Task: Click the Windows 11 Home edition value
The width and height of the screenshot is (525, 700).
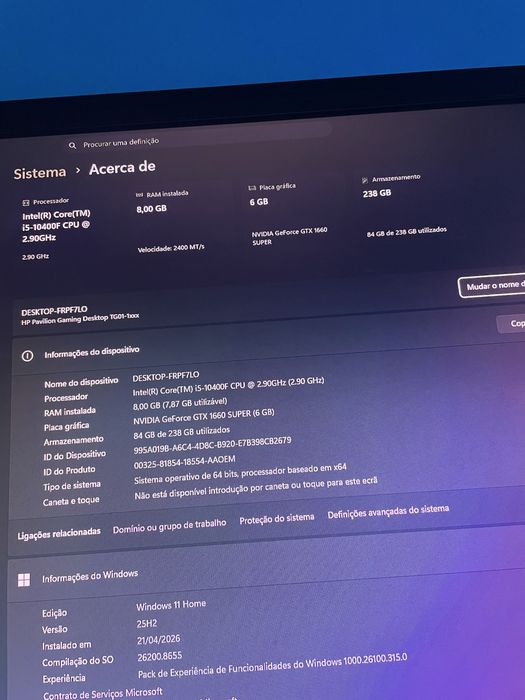Action: (x=171, y=605)
